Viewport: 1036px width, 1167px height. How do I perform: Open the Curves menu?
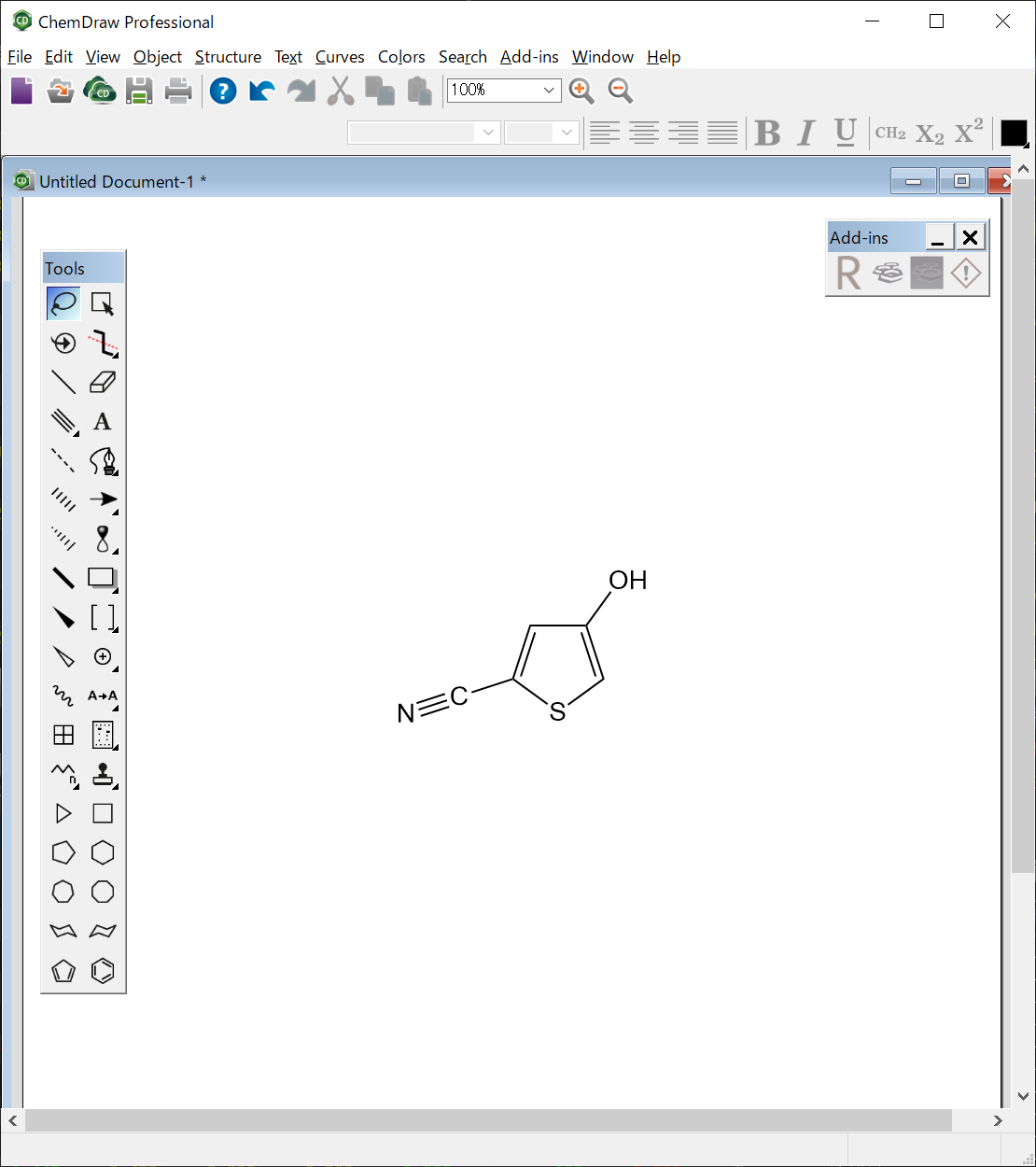pos(339,57)
